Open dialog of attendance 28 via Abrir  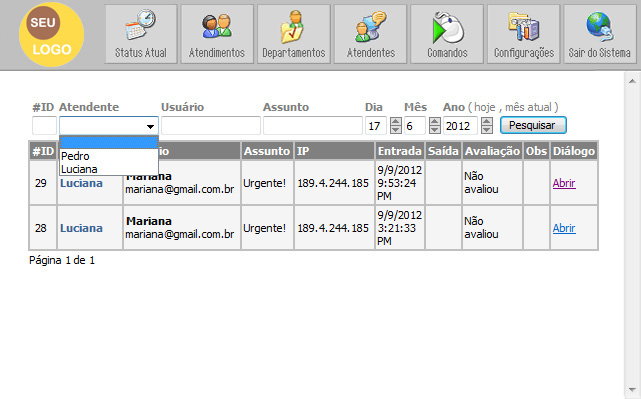point(564,228)
